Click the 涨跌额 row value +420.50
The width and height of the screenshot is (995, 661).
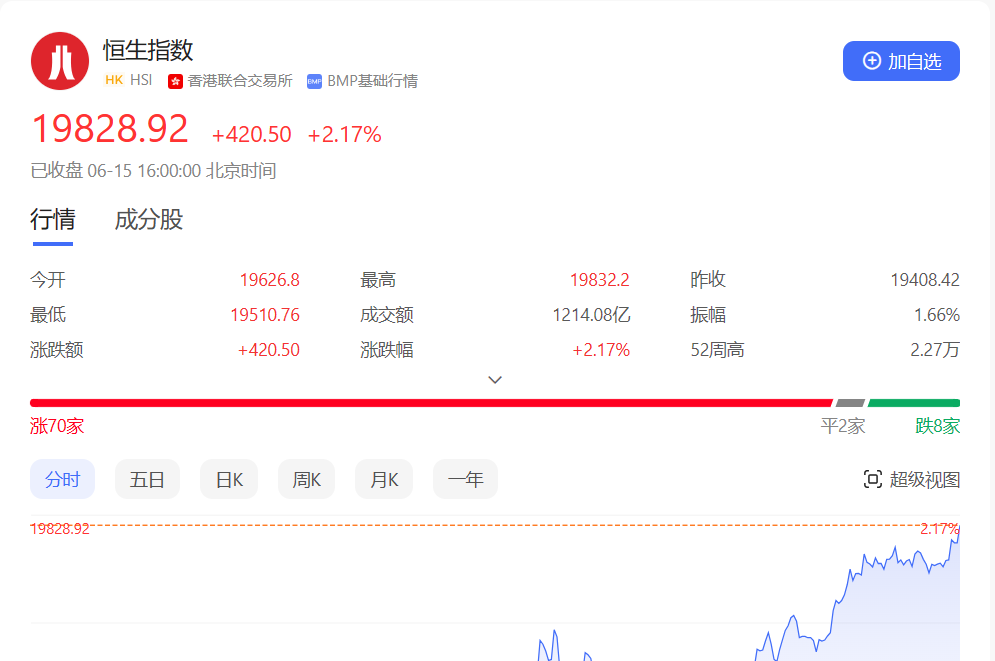coord(268,350)
